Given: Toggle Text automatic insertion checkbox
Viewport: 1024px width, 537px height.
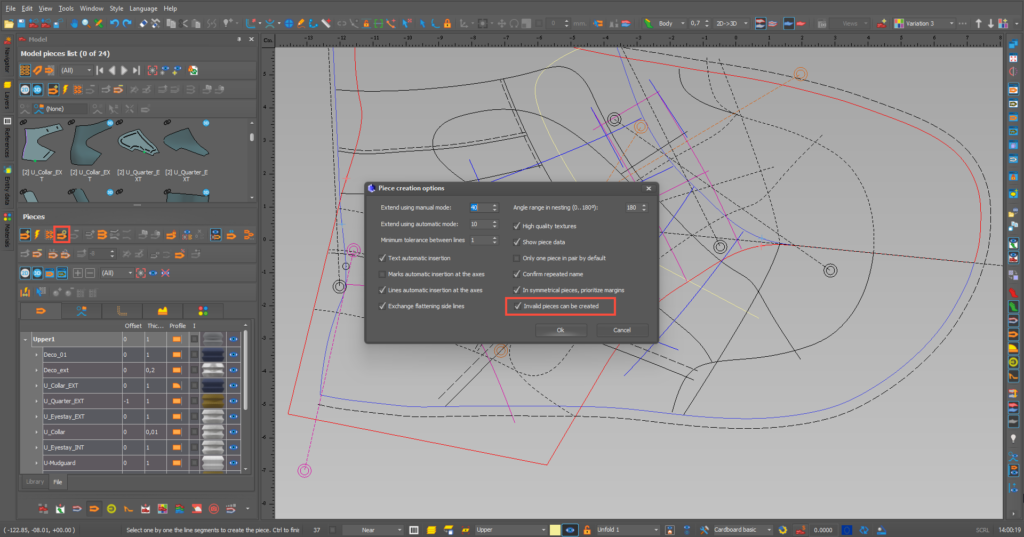Looking at the screenshot, I should [x=383, y=258].
